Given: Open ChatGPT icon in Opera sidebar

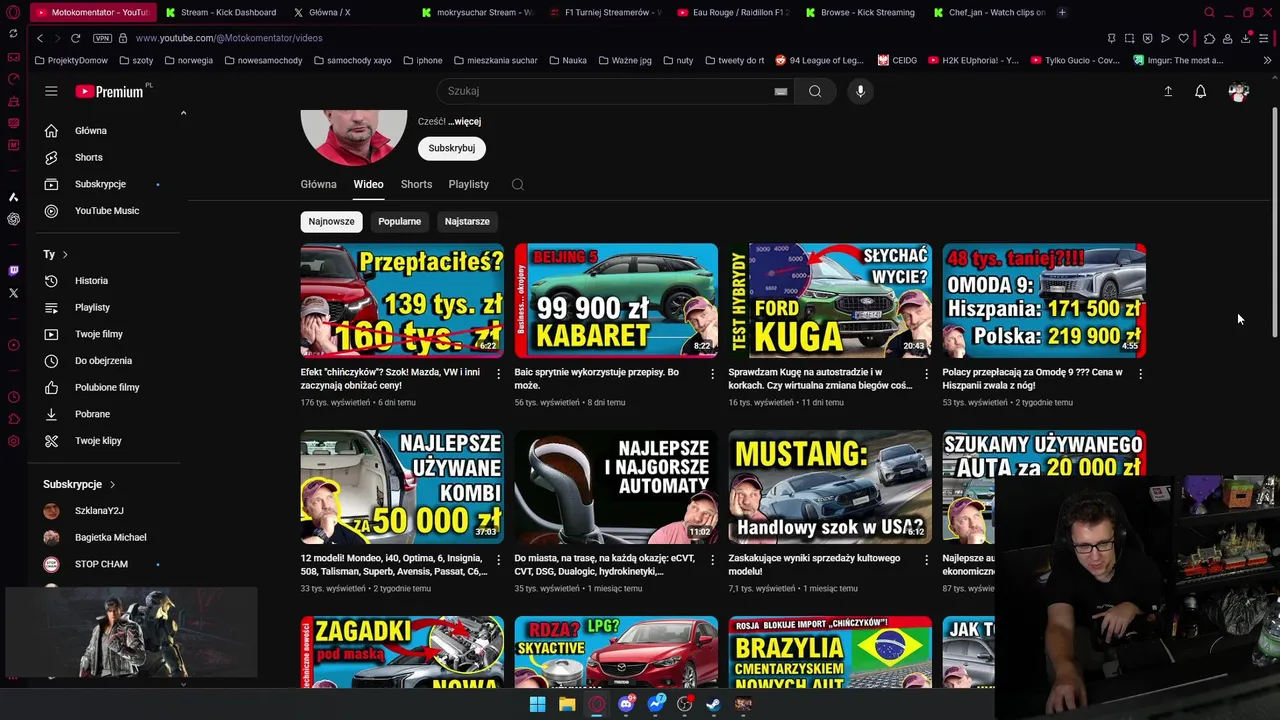Looking at the screenshot, I should point(13,218).
